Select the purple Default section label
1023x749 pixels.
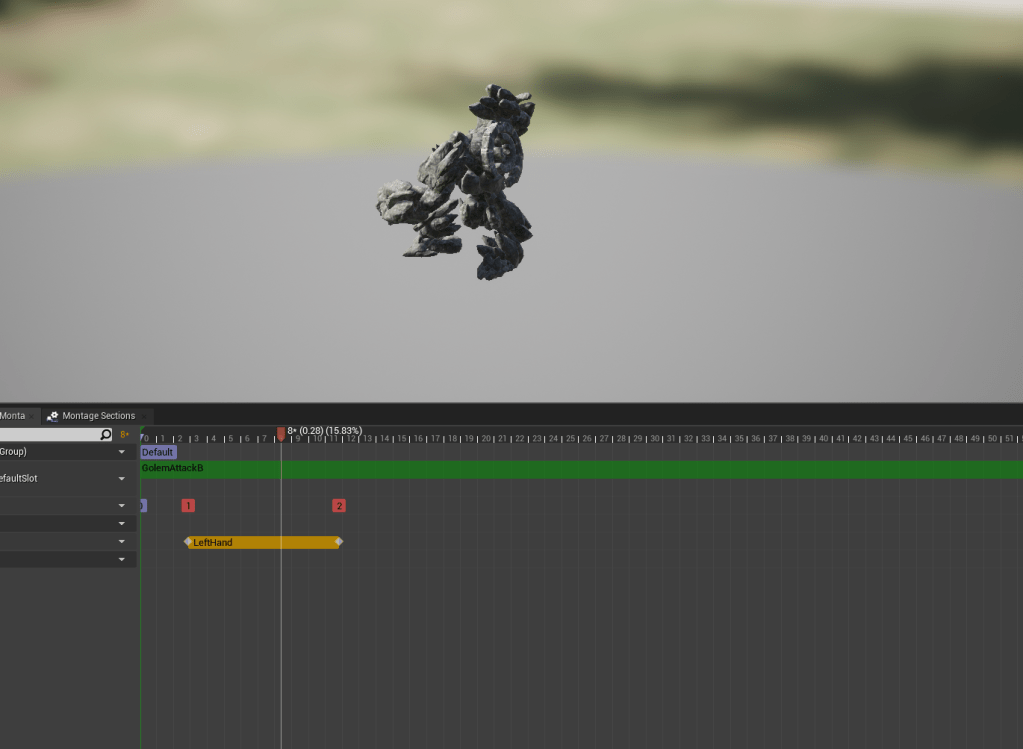(158, 452)
